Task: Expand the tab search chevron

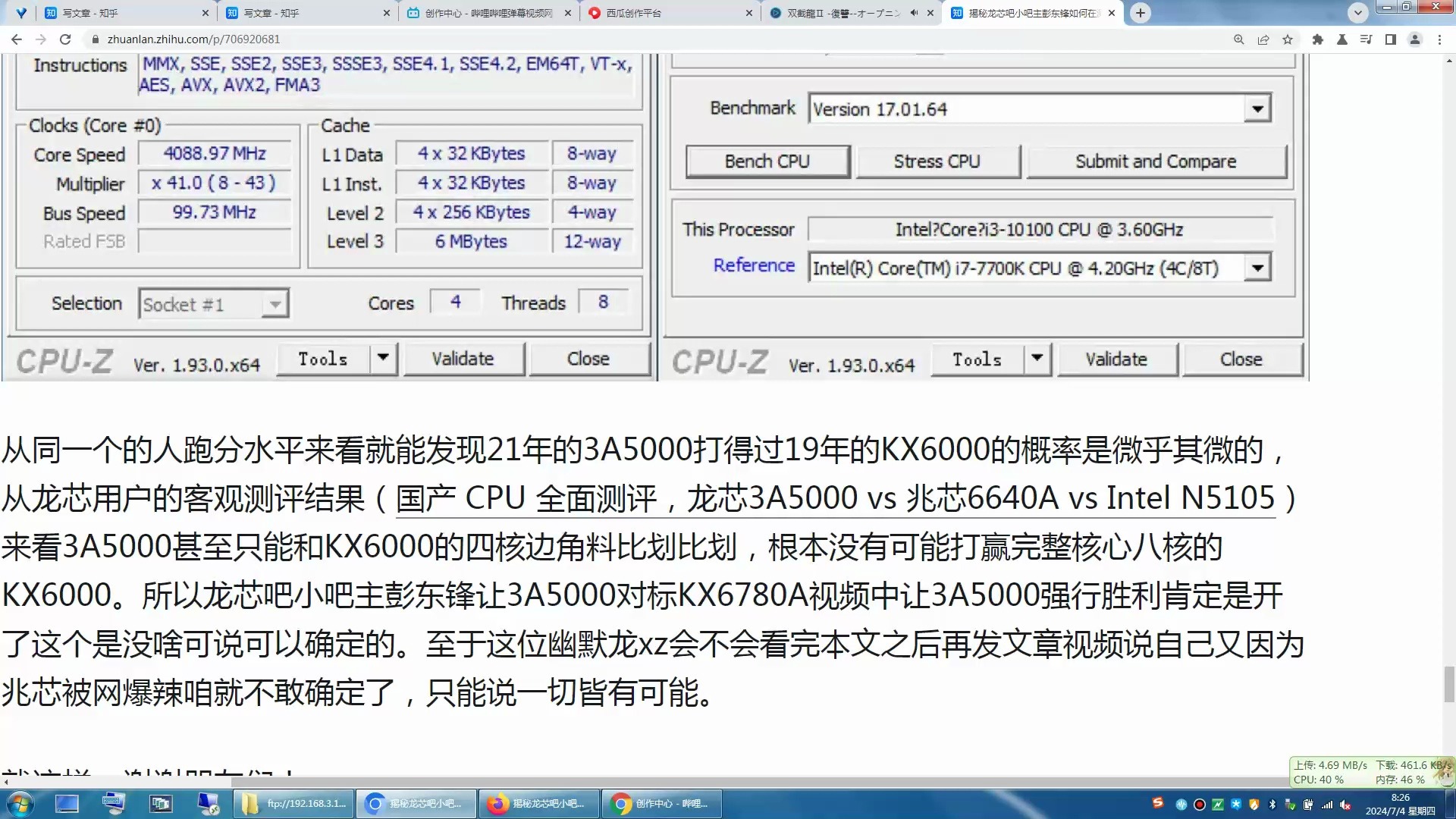Action: (x=1357, y=13)
